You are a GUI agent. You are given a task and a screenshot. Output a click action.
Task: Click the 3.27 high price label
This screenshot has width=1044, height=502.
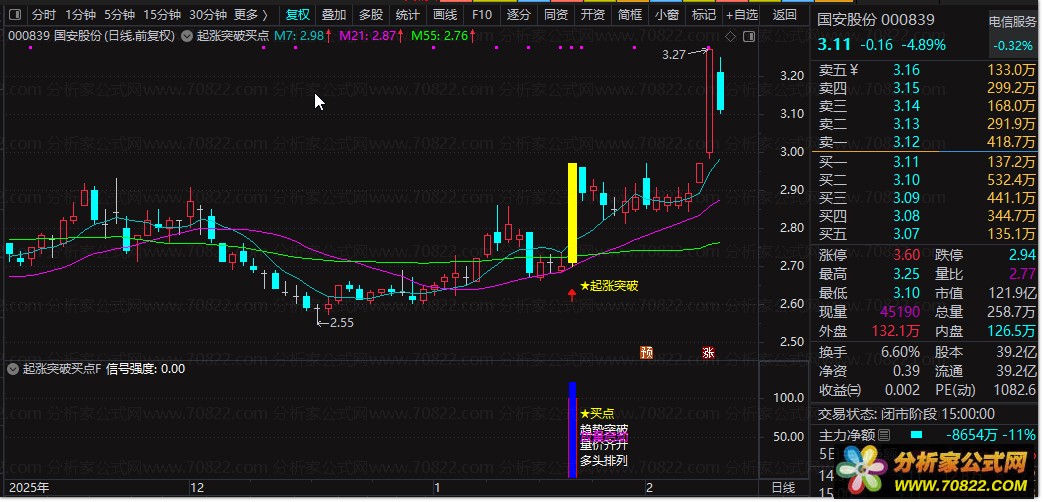(674, 55)
